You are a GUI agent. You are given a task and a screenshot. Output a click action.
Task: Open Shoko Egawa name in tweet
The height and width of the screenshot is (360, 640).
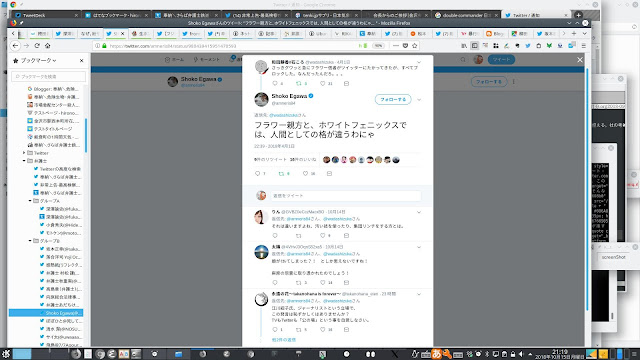[289, 96]
